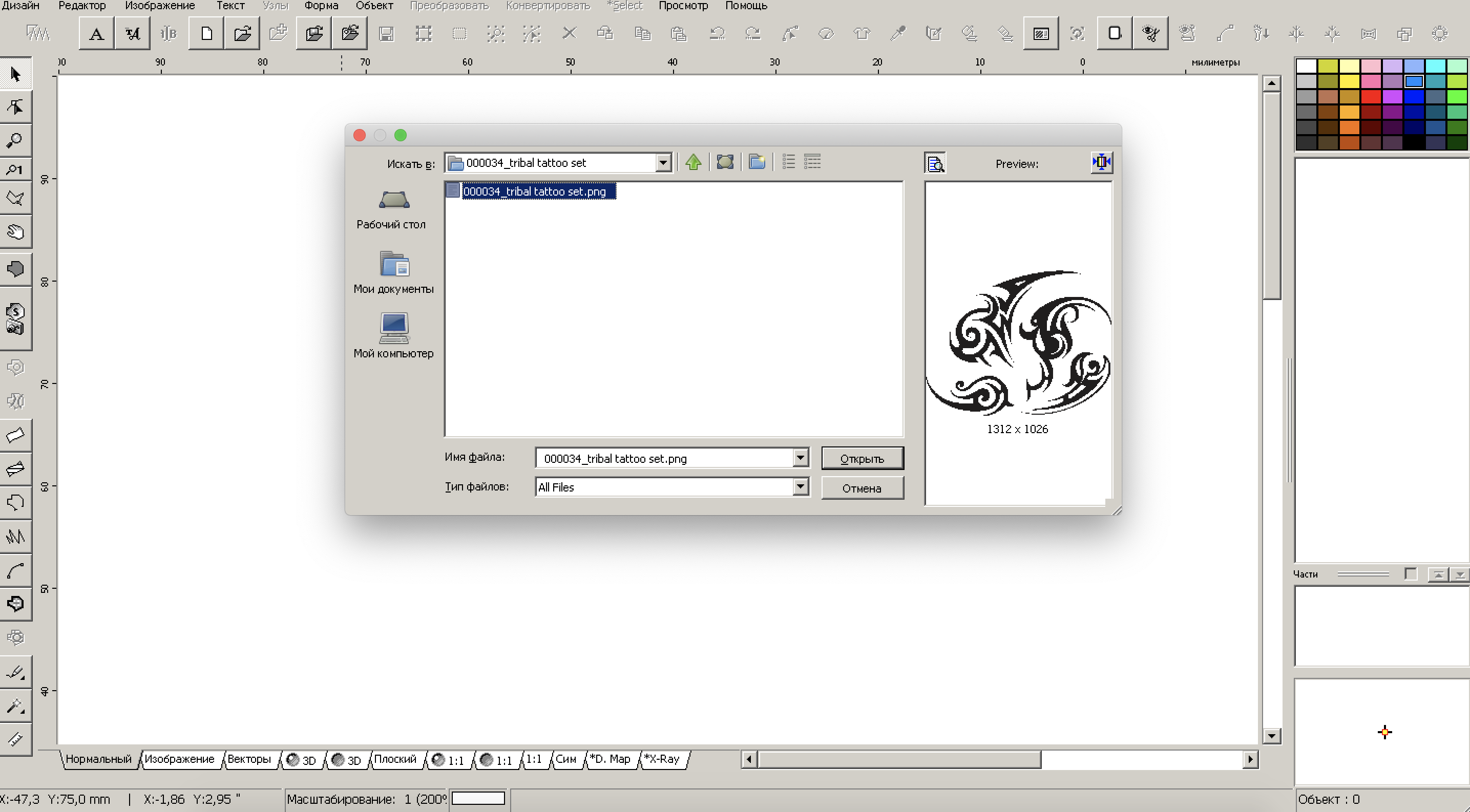The height and width of the screenshot is (812, 1470).
Task: Open the 'Имя файла' dropdown arrow
Action: pyautogui.click(x=800, y=457)
